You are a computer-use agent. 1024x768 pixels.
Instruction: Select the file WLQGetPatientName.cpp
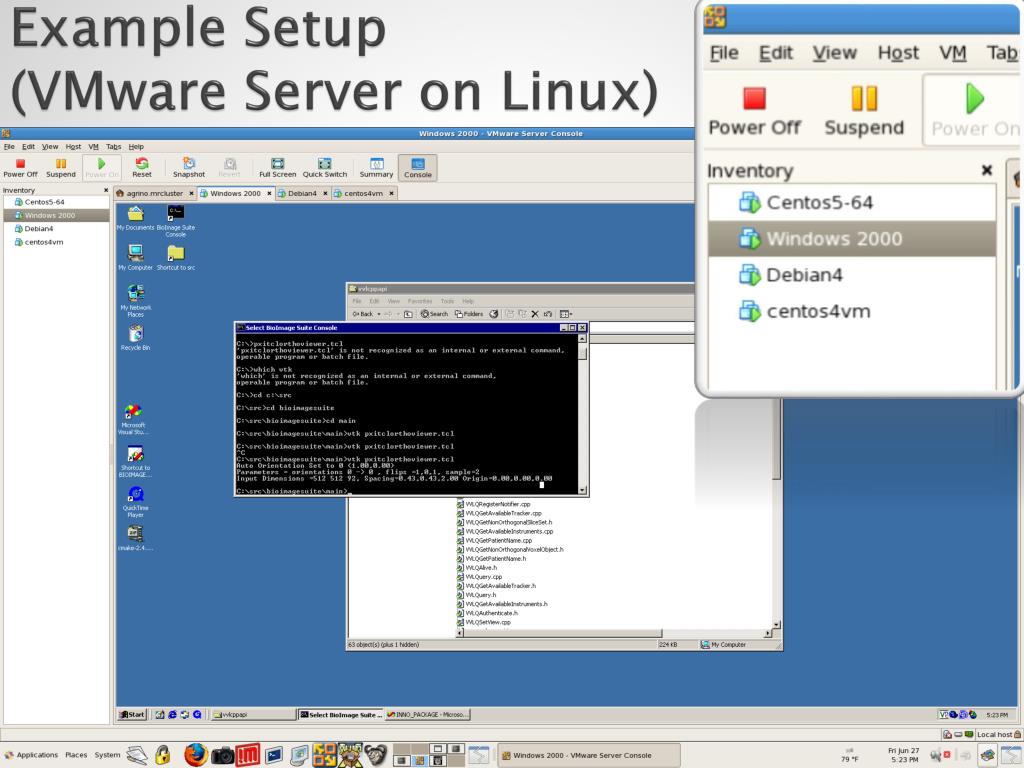click(494, 541)
